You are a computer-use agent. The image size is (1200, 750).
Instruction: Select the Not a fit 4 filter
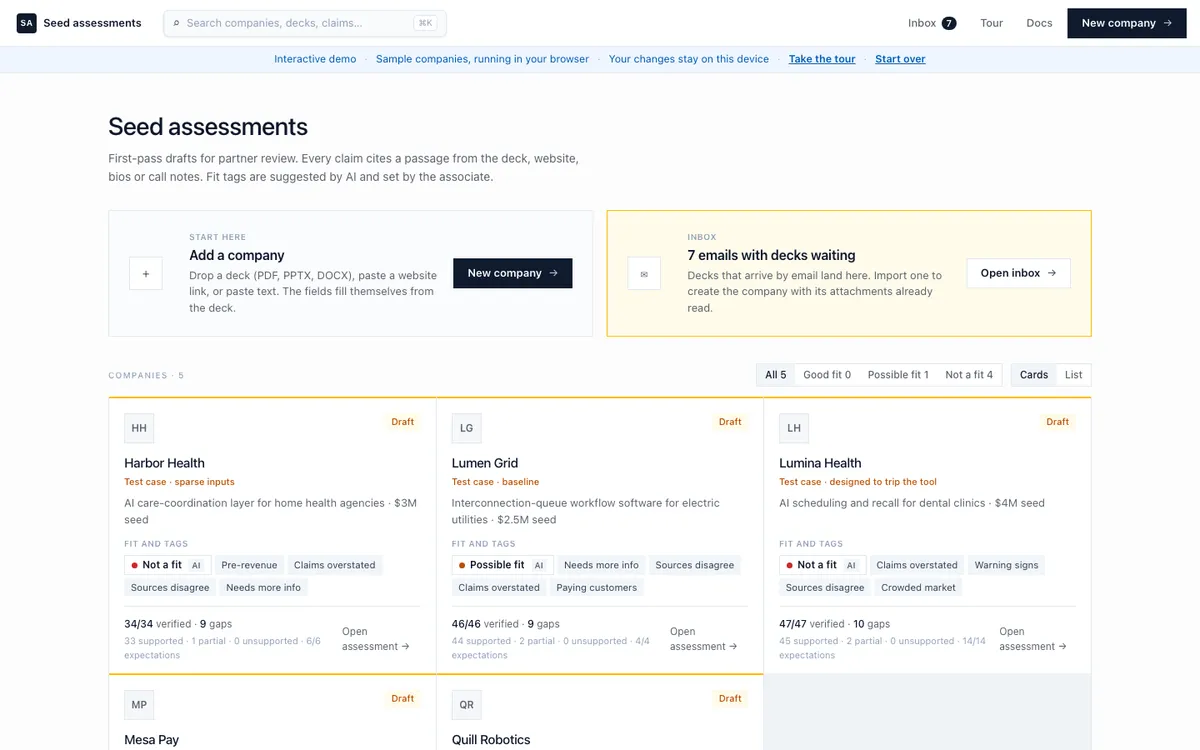point(969,375)
